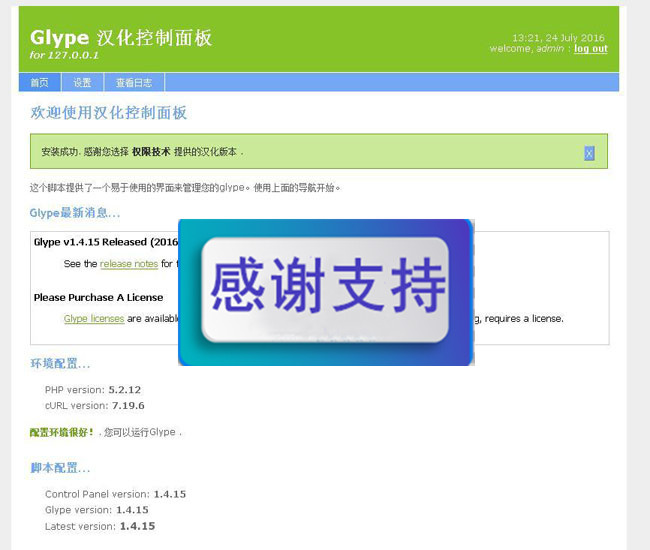Click the log out link
The height and width of the screenshot is (550, 650).
[591, 48]
